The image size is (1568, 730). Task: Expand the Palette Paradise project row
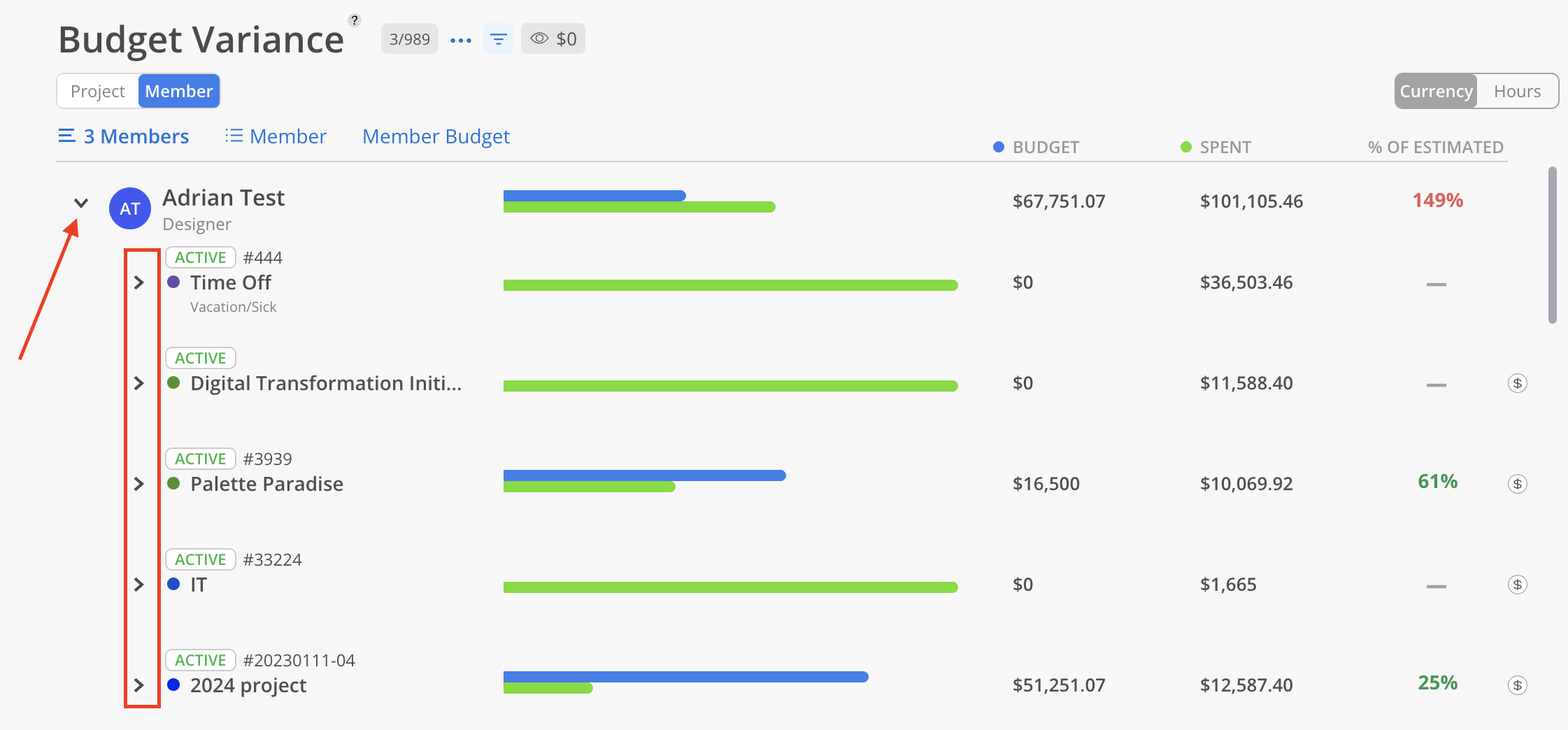point(139,484)
